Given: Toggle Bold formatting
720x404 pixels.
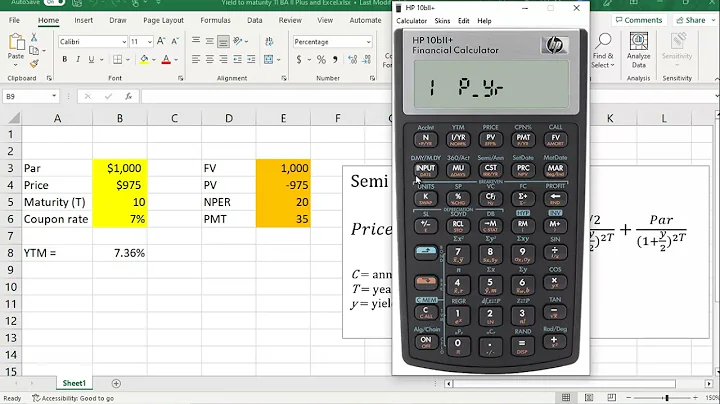Looking at the screenshot, I should click(x=65, y=59).
